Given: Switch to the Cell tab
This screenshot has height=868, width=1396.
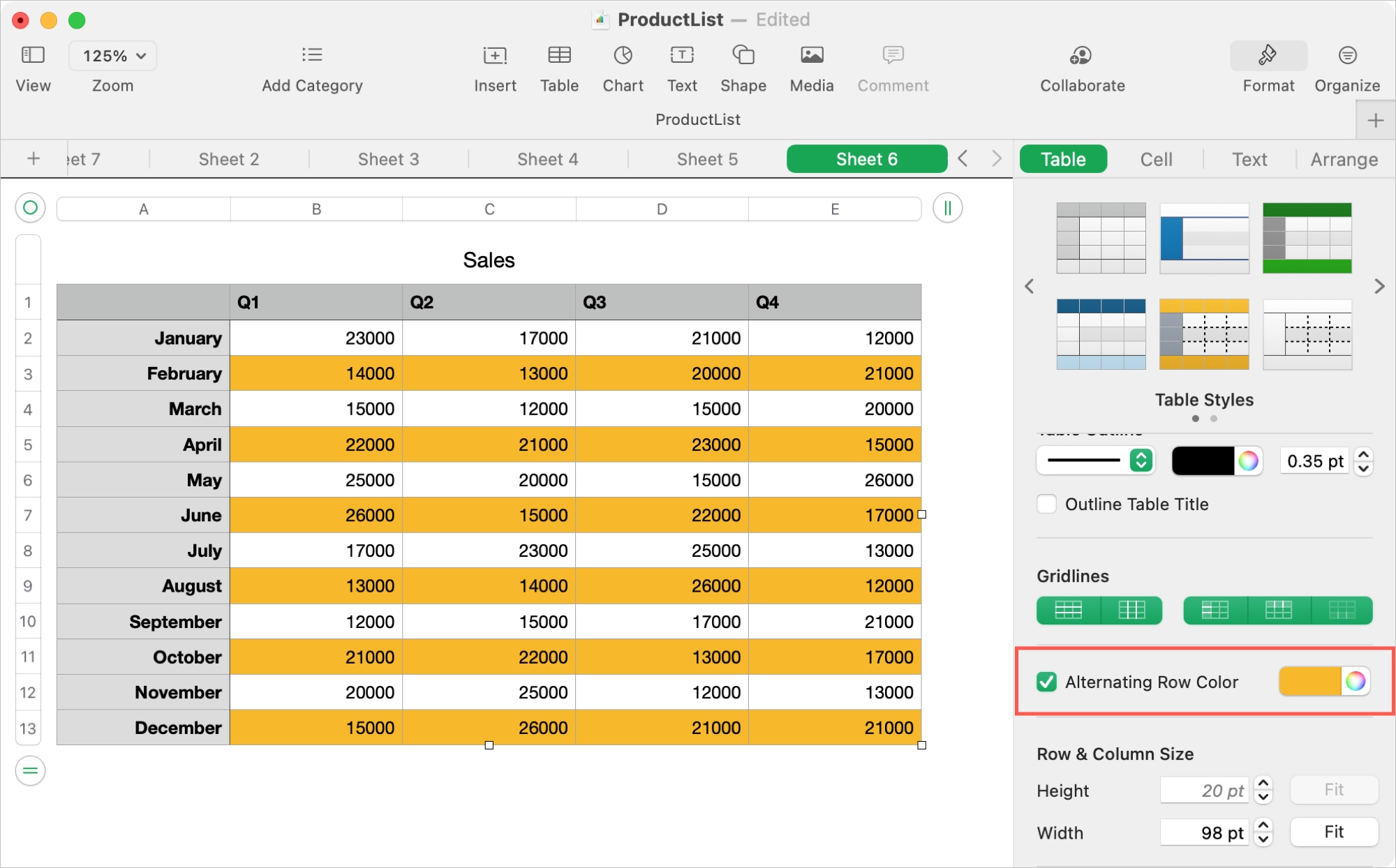Looking at the screenshot, I should click(x=1156, y=159).
